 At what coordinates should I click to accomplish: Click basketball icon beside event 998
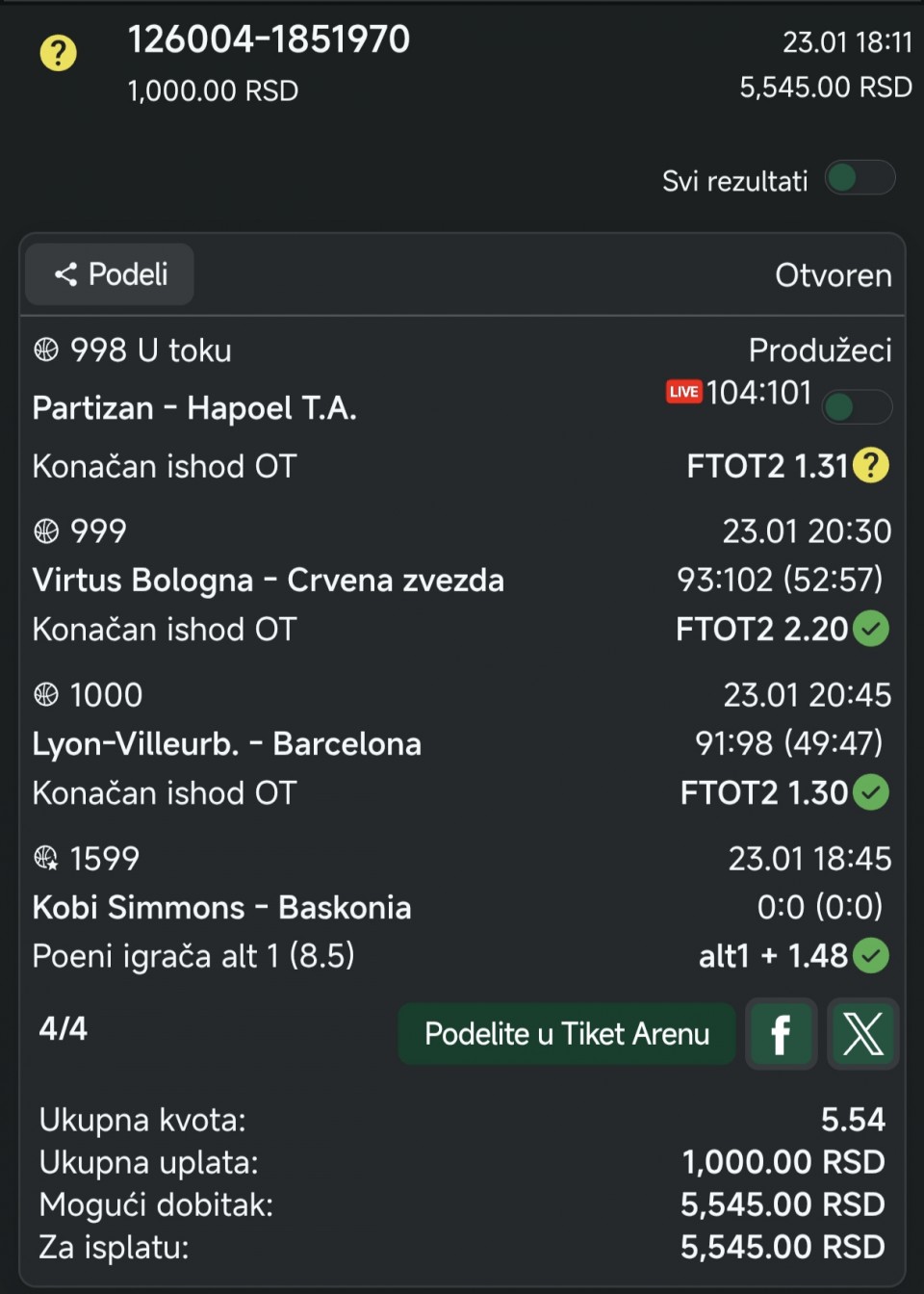pos(45,350)
